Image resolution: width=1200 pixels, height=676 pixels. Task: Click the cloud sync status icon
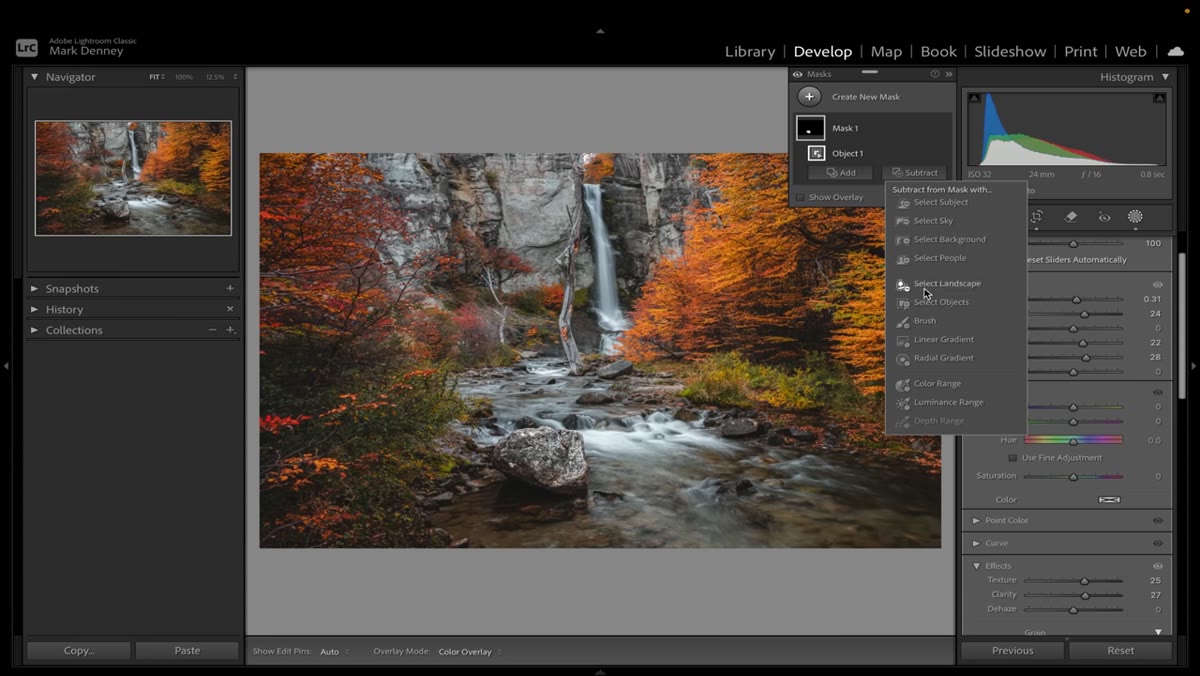point(1176,51)
